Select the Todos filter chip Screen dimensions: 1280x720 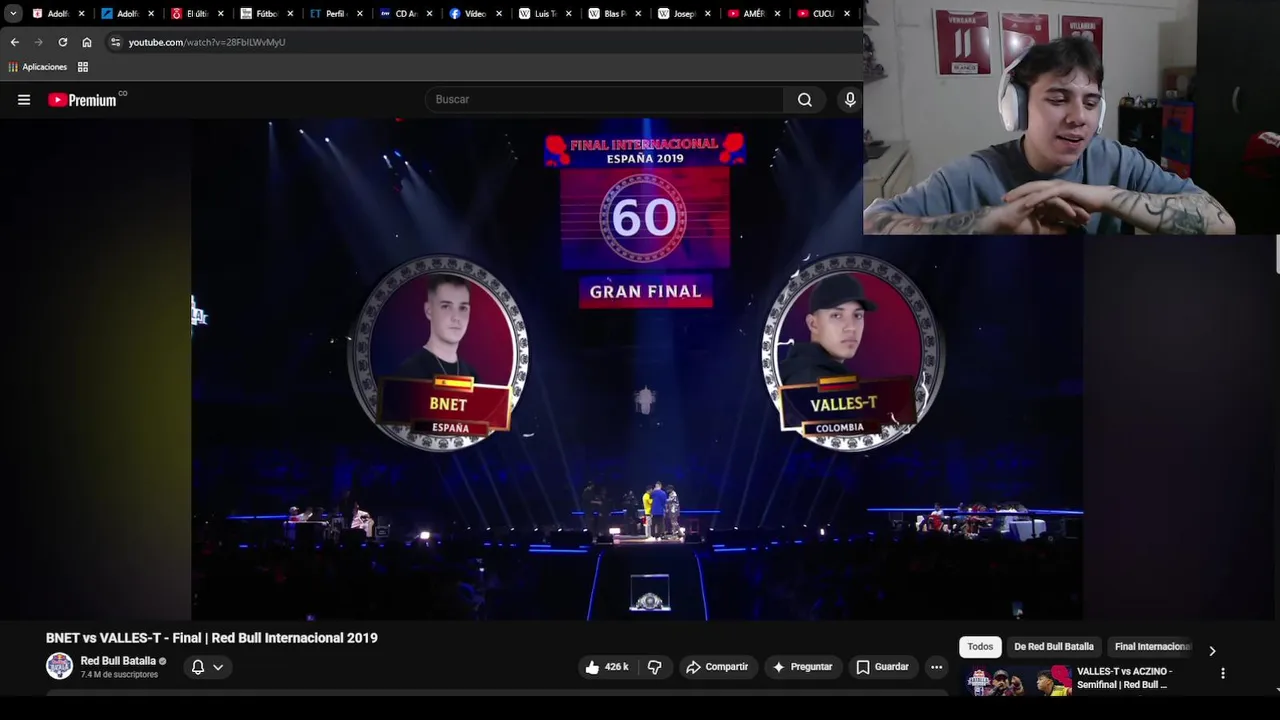[x=980, y=647]
